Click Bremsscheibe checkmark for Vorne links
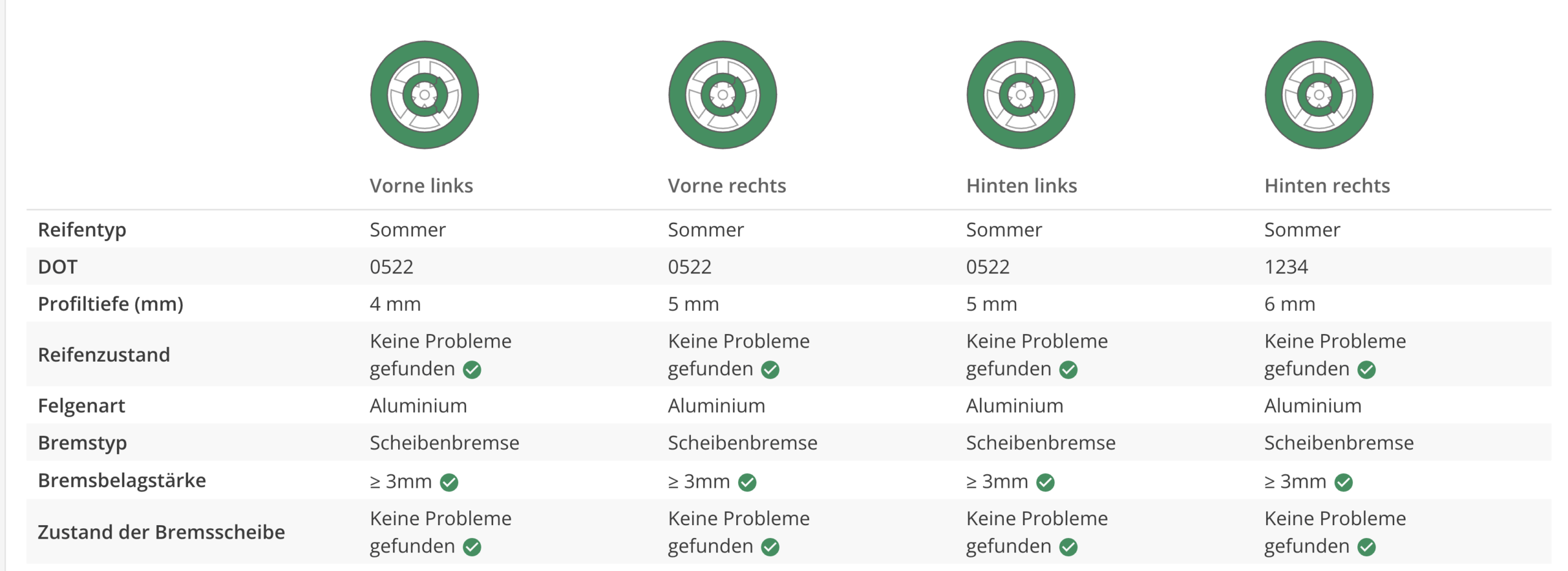 coord(472,547)
